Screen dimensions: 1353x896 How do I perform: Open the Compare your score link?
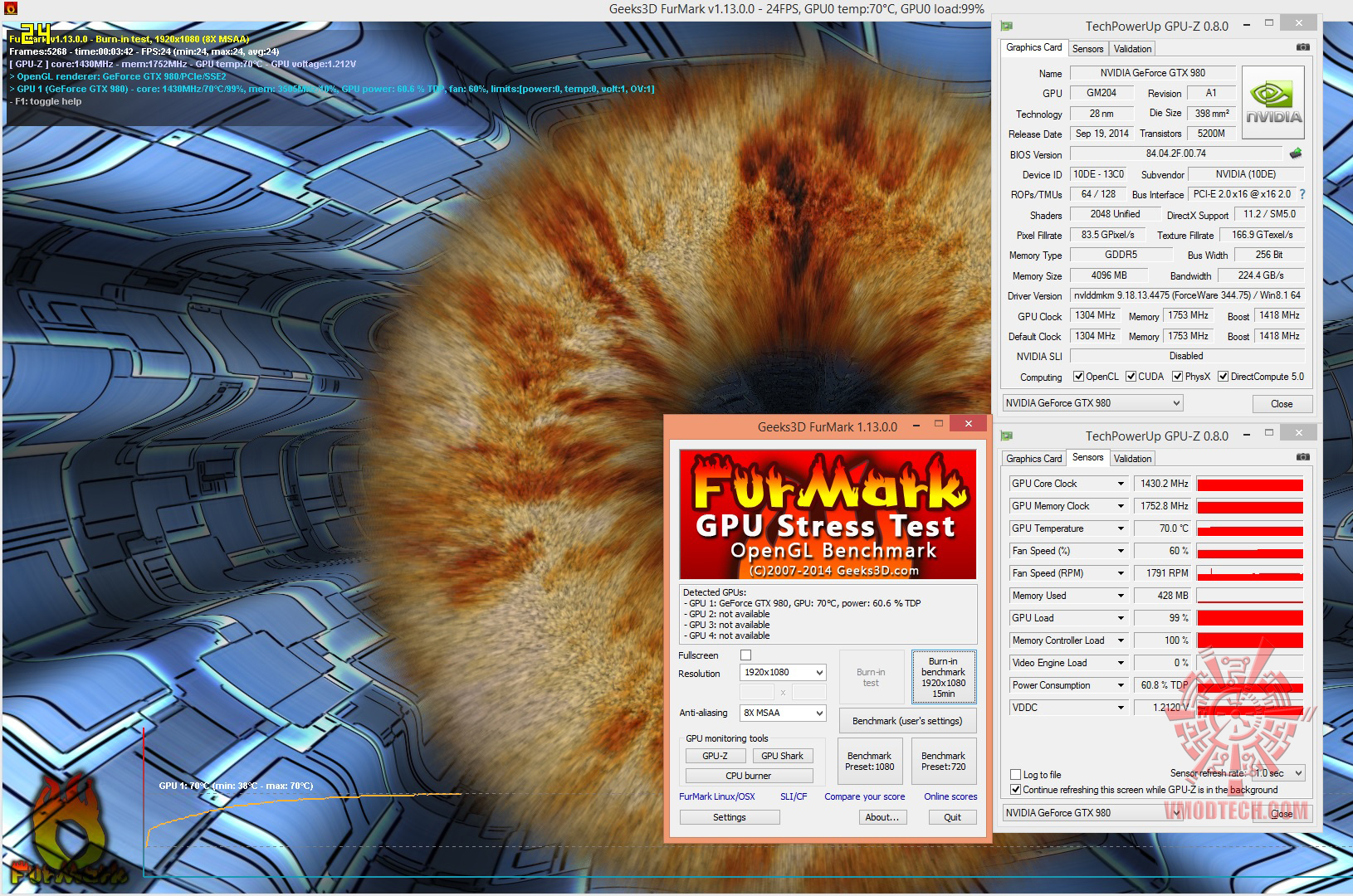(x=864, y=796)
